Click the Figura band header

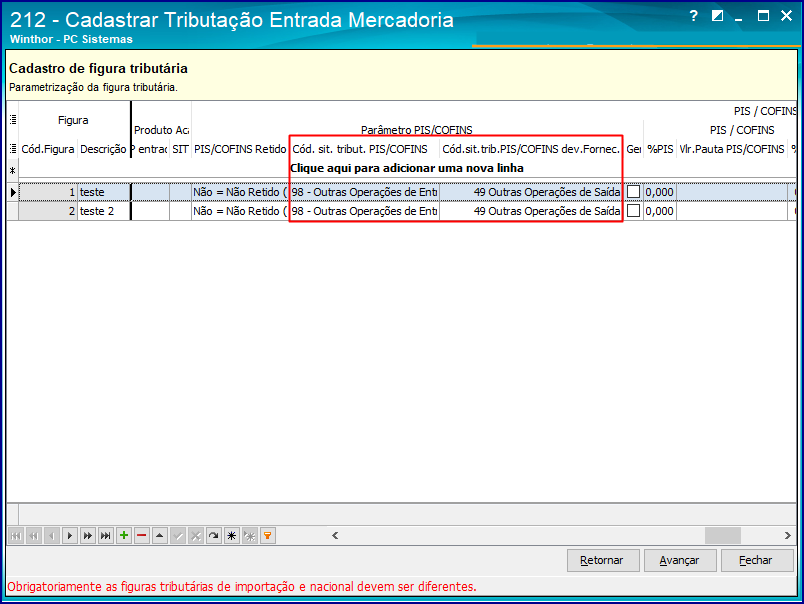point(73,120)
